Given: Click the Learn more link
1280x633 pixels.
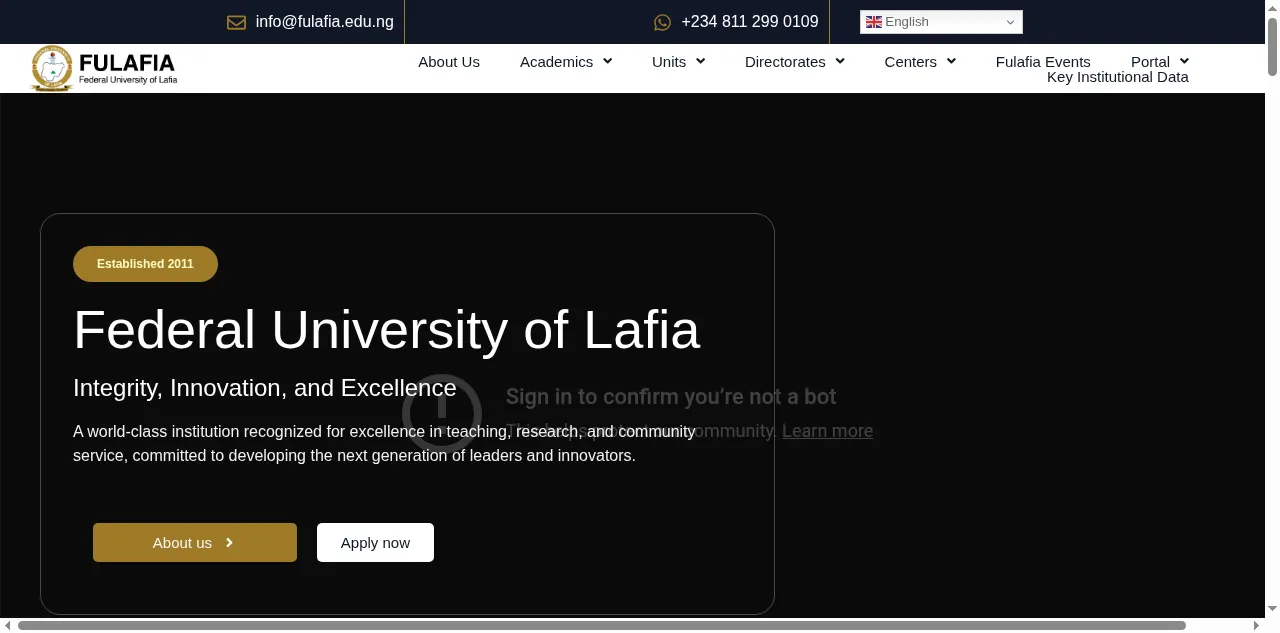Looking at the screenshot, I should [827, 431].
